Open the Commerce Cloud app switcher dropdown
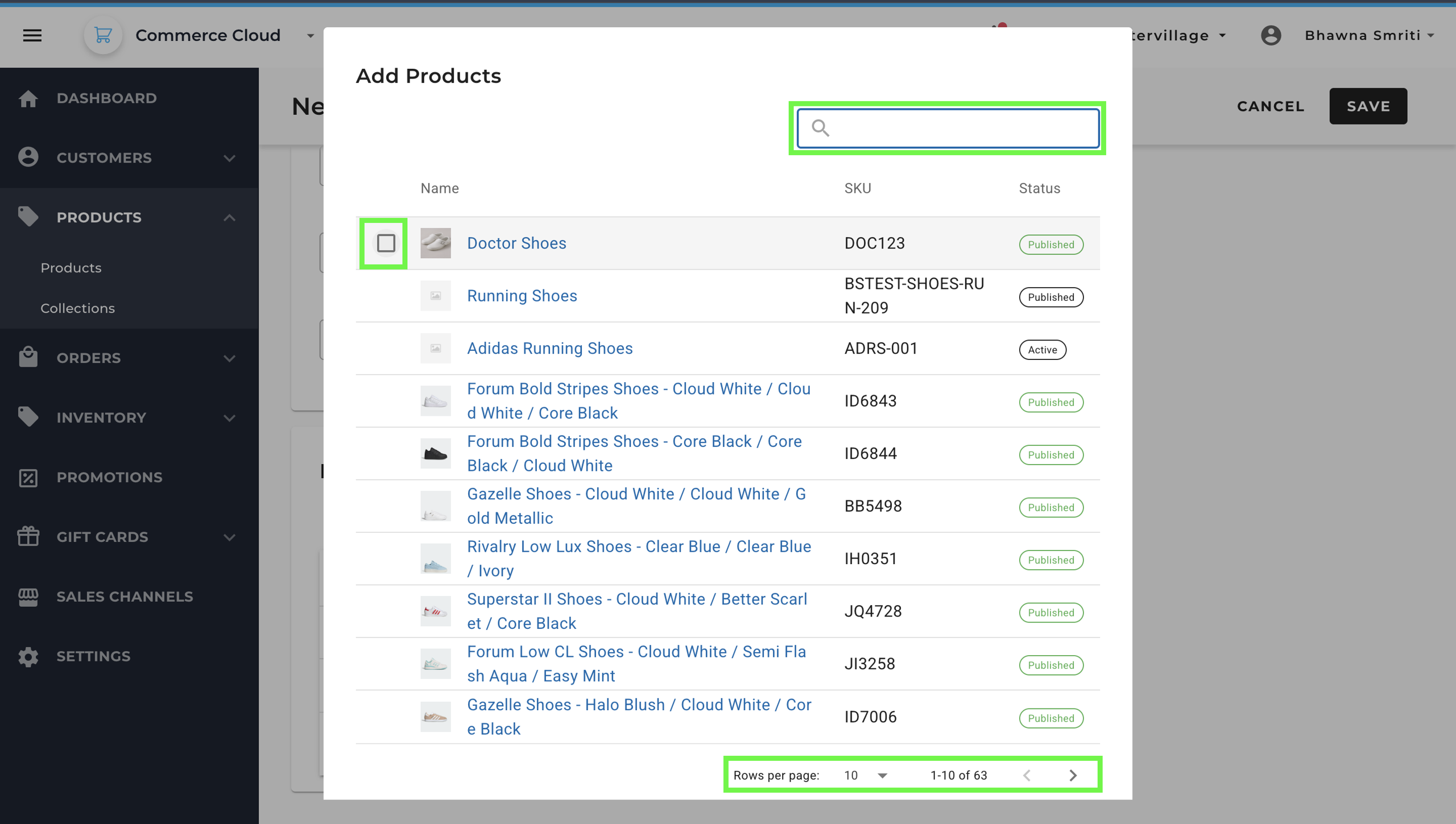This screenshot has height=824, width=1456. [x=311, y=35]
